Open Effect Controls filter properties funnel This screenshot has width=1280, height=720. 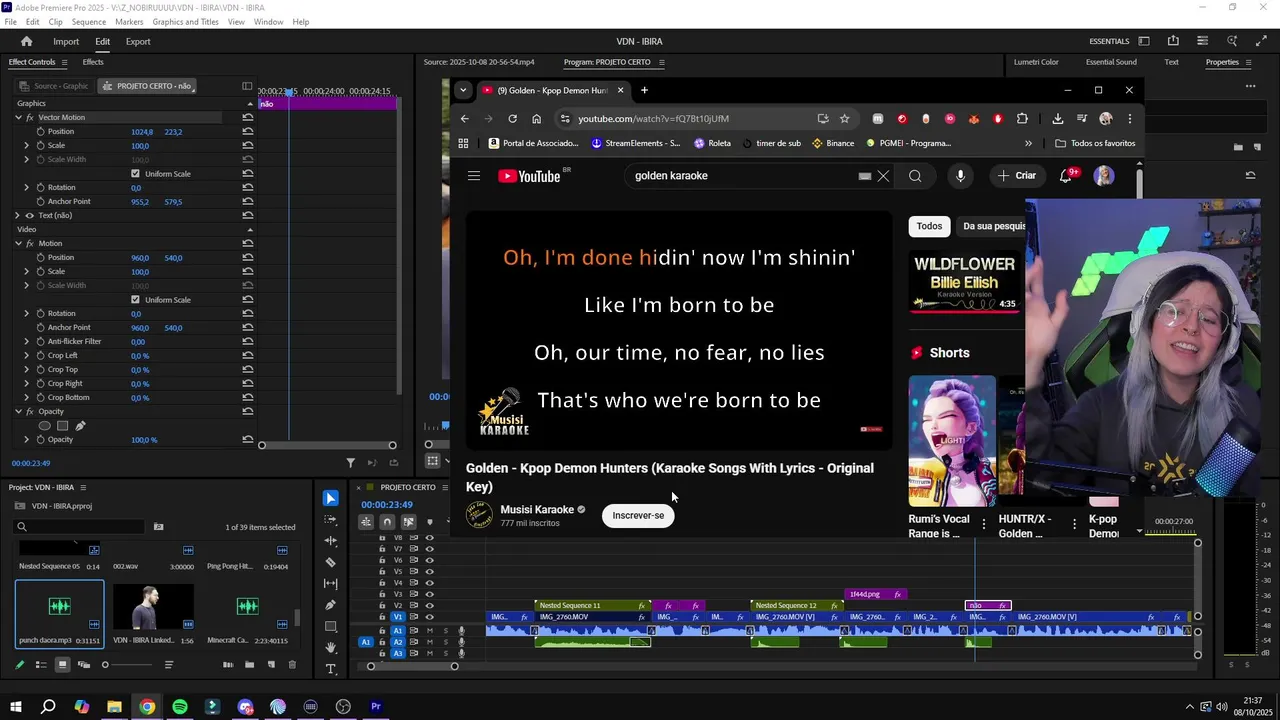350,463
